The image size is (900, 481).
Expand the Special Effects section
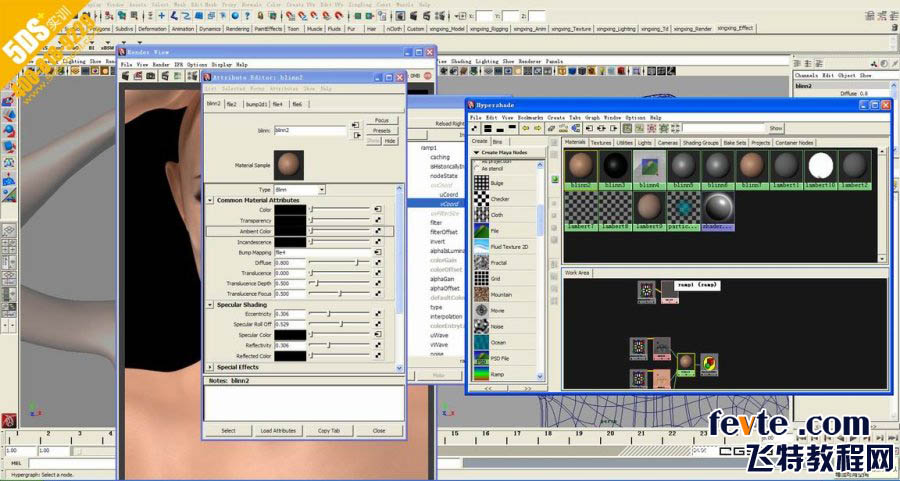click(211, 367)
